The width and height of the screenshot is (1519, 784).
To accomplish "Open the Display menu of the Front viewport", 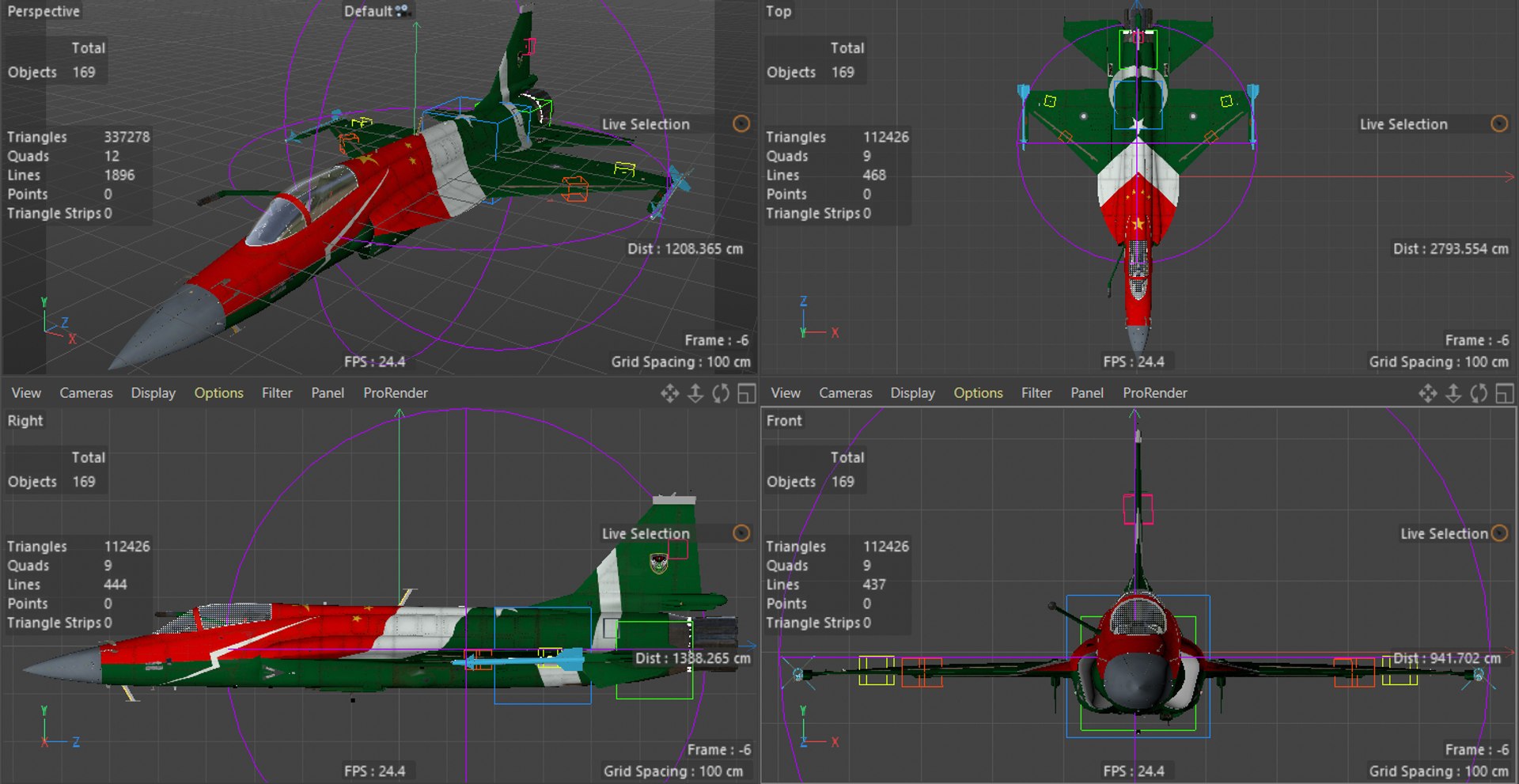I will pos(913,393).
